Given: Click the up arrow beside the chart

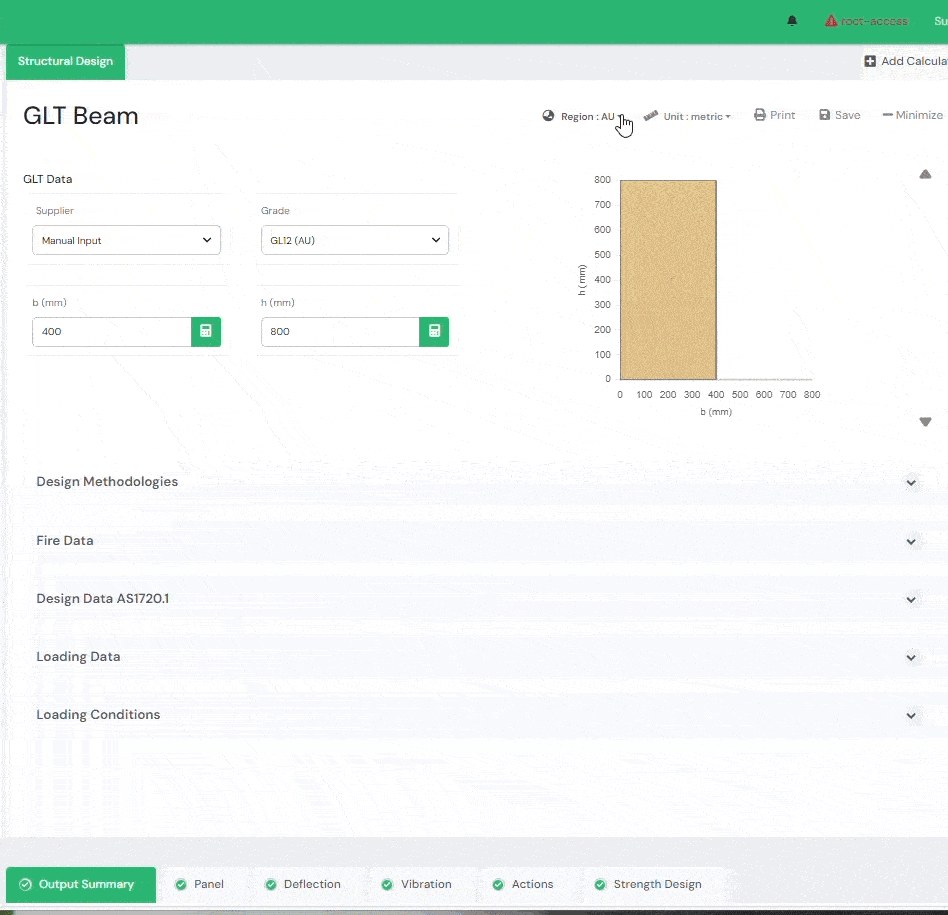Looking at the screenshot, I should 925,174.
